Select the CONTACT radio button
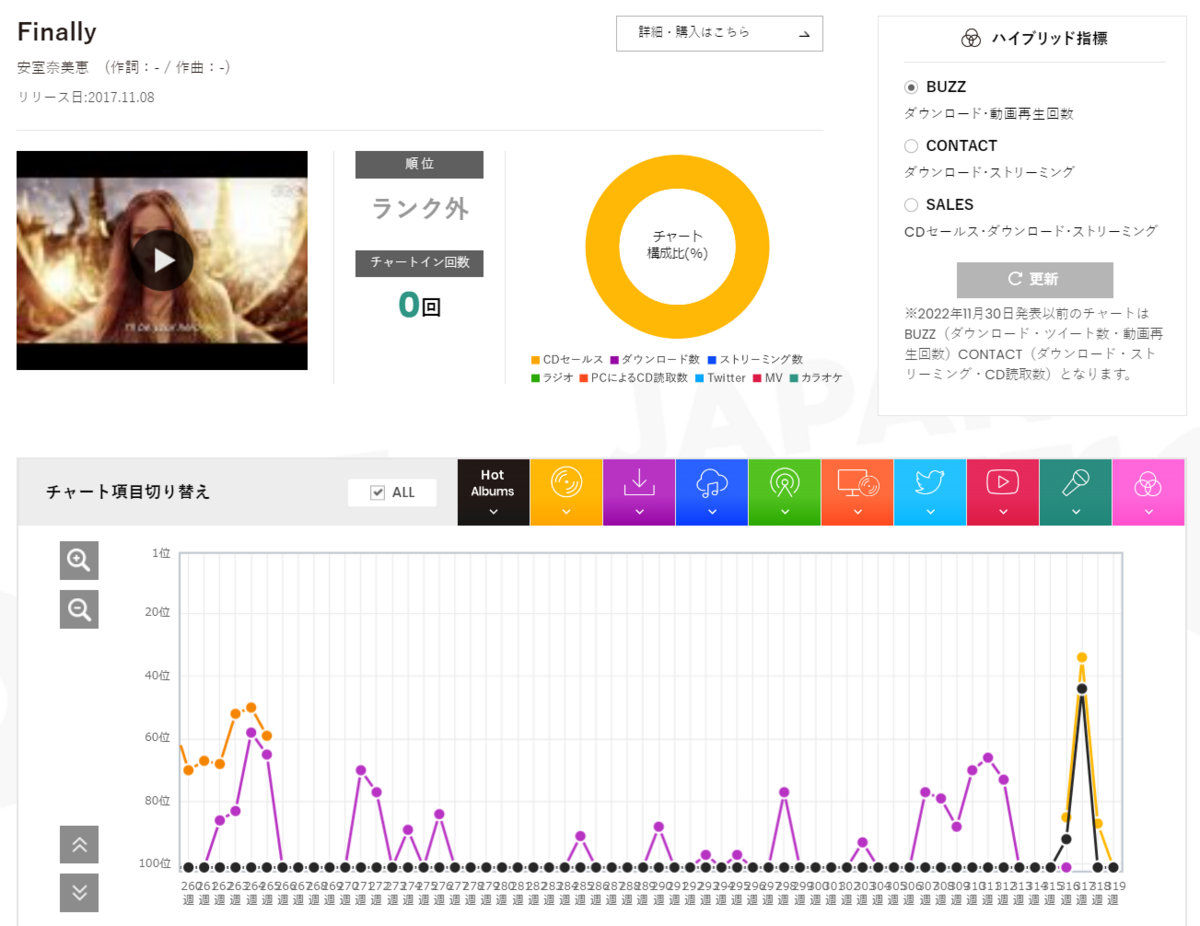 [x=911, y=146]
